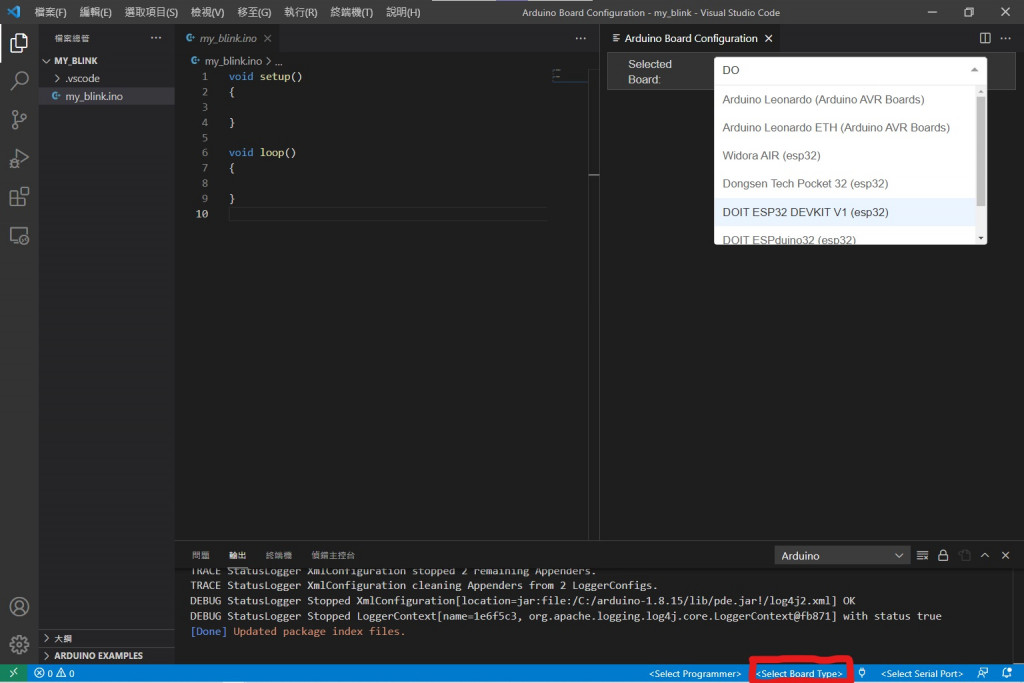Choose Arduino Leonardo ETH board option
Image resolution: width=1024 pixels, height=683 pixels.
pyautogui.click(x=845, y=127)
